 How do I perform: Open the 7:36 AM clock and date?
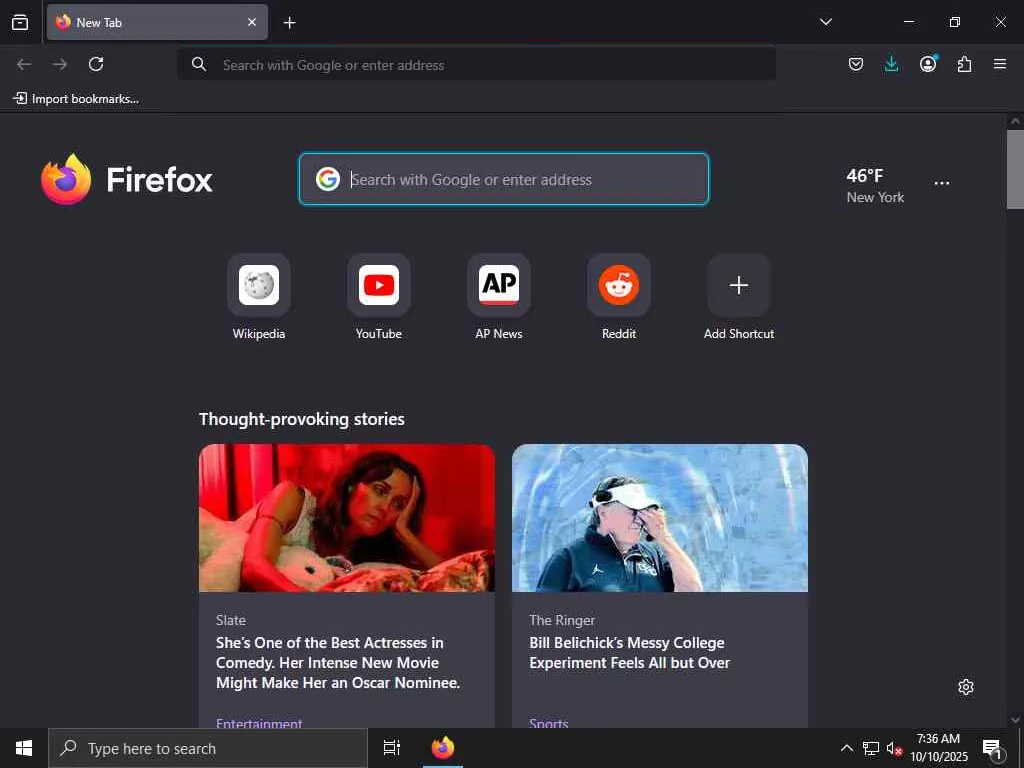click(x=939, y=748)
